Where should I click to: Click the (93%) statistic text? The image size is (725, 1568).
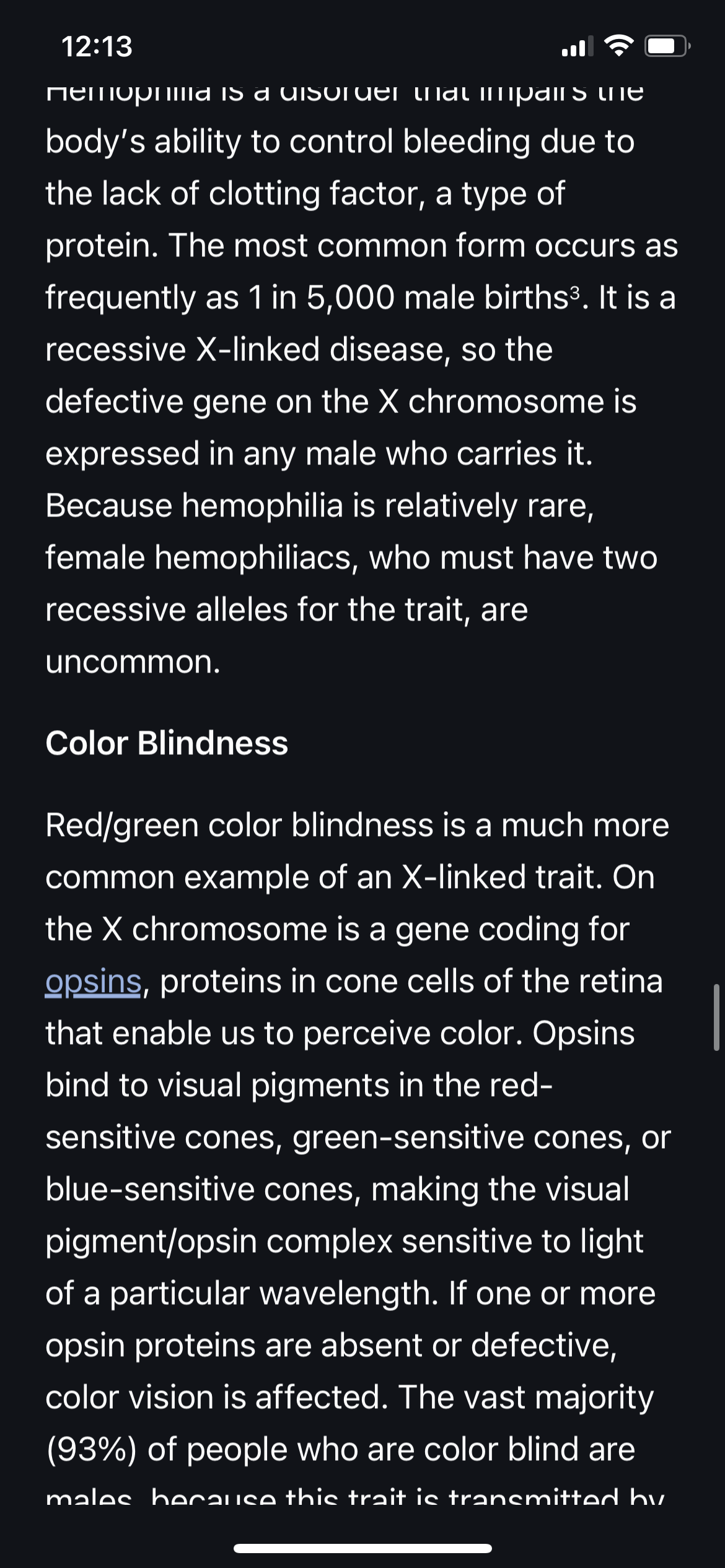coord(91,1450)
